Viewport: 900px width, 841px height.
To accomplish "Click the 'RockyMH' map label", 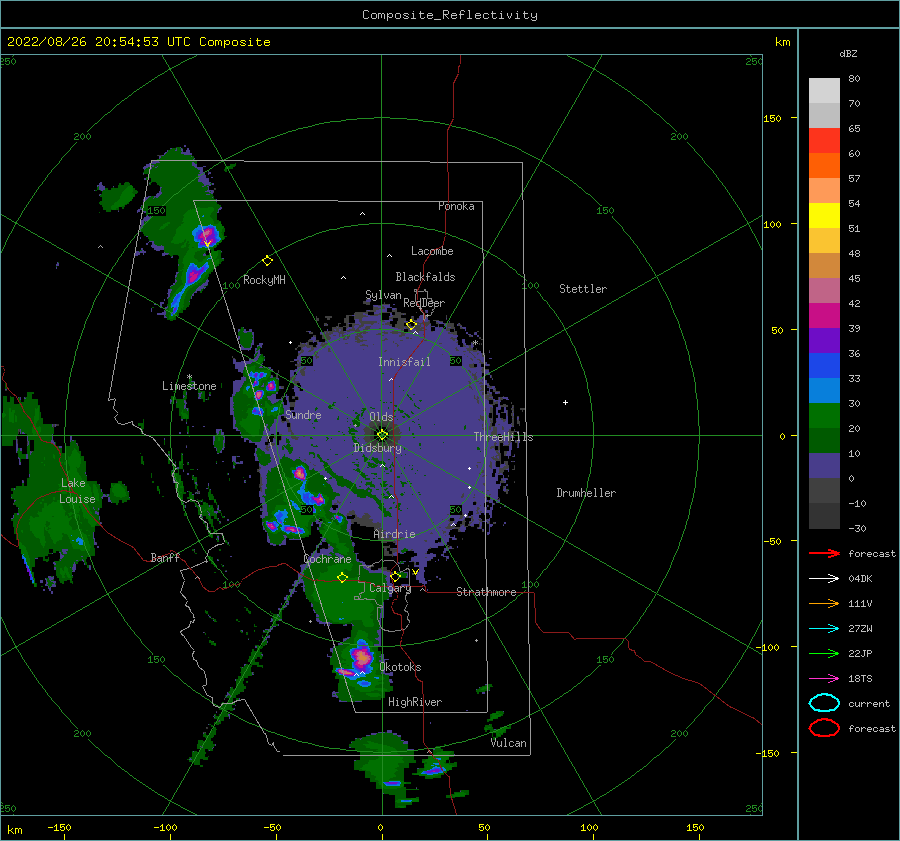I will [x=264, y=280].
